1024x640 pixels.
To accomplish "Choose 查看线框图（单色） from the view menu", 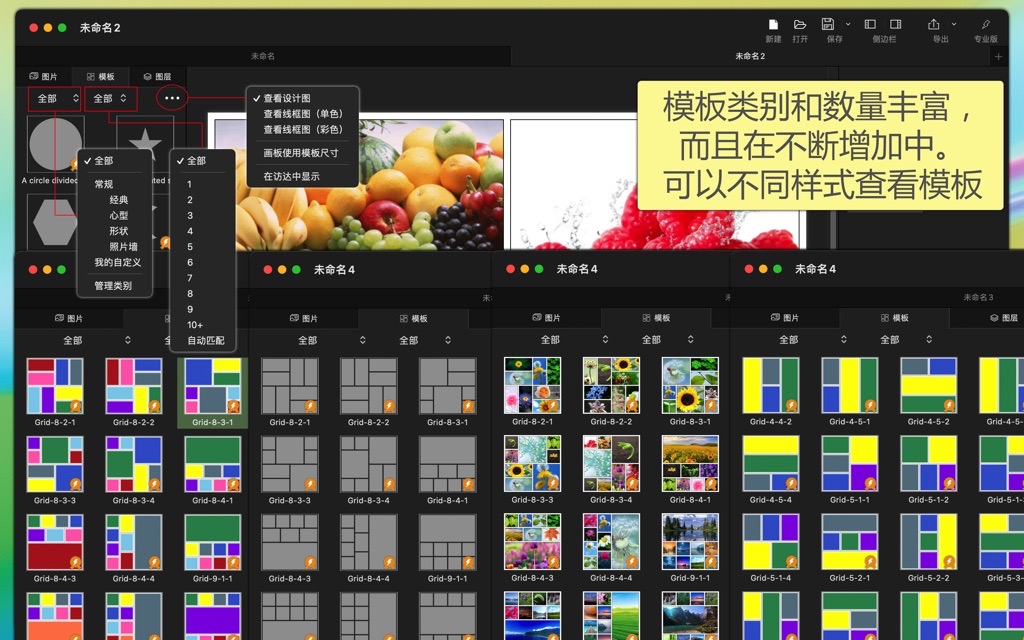I will pyautogui.click(x=303, y=114).
